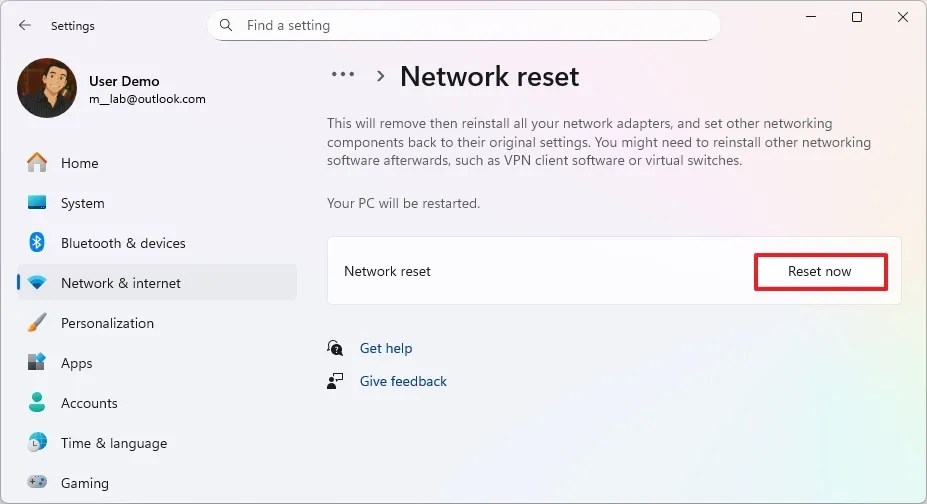Click the Reset now button
This screenshot has width=927, height=504.
point(820,272)
